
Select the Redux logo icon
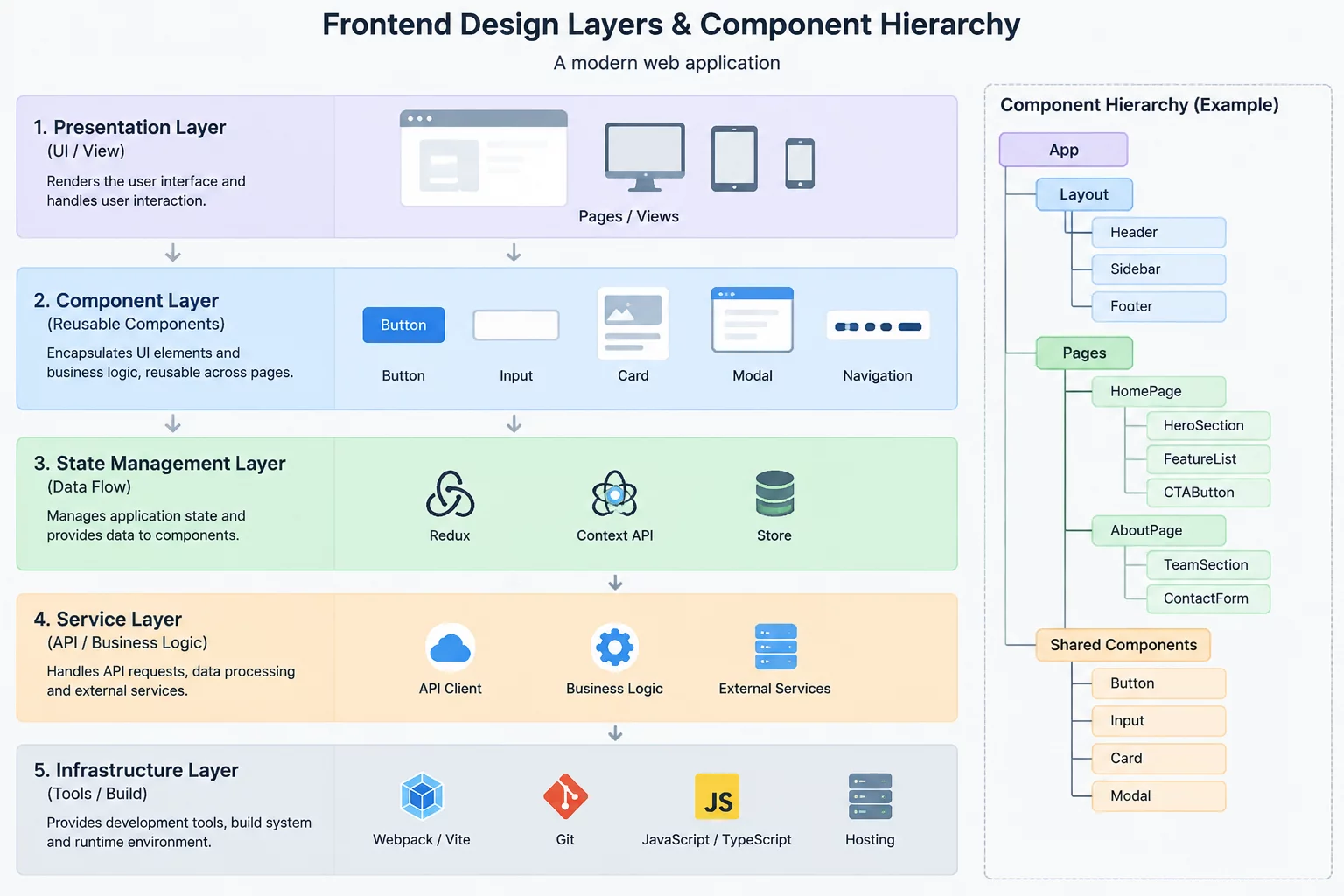(x=450, y=494)
